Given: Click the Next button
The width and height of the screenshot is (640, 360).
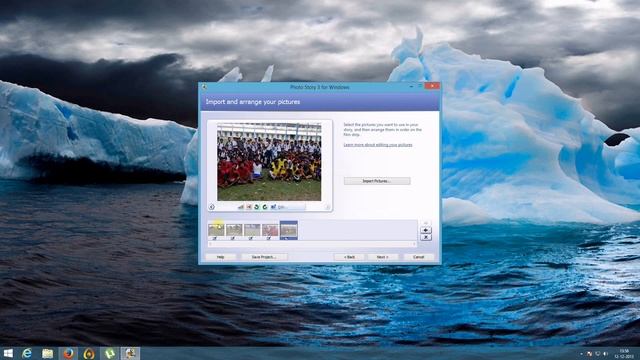Looking at the screenshot, I should point(382,257).
